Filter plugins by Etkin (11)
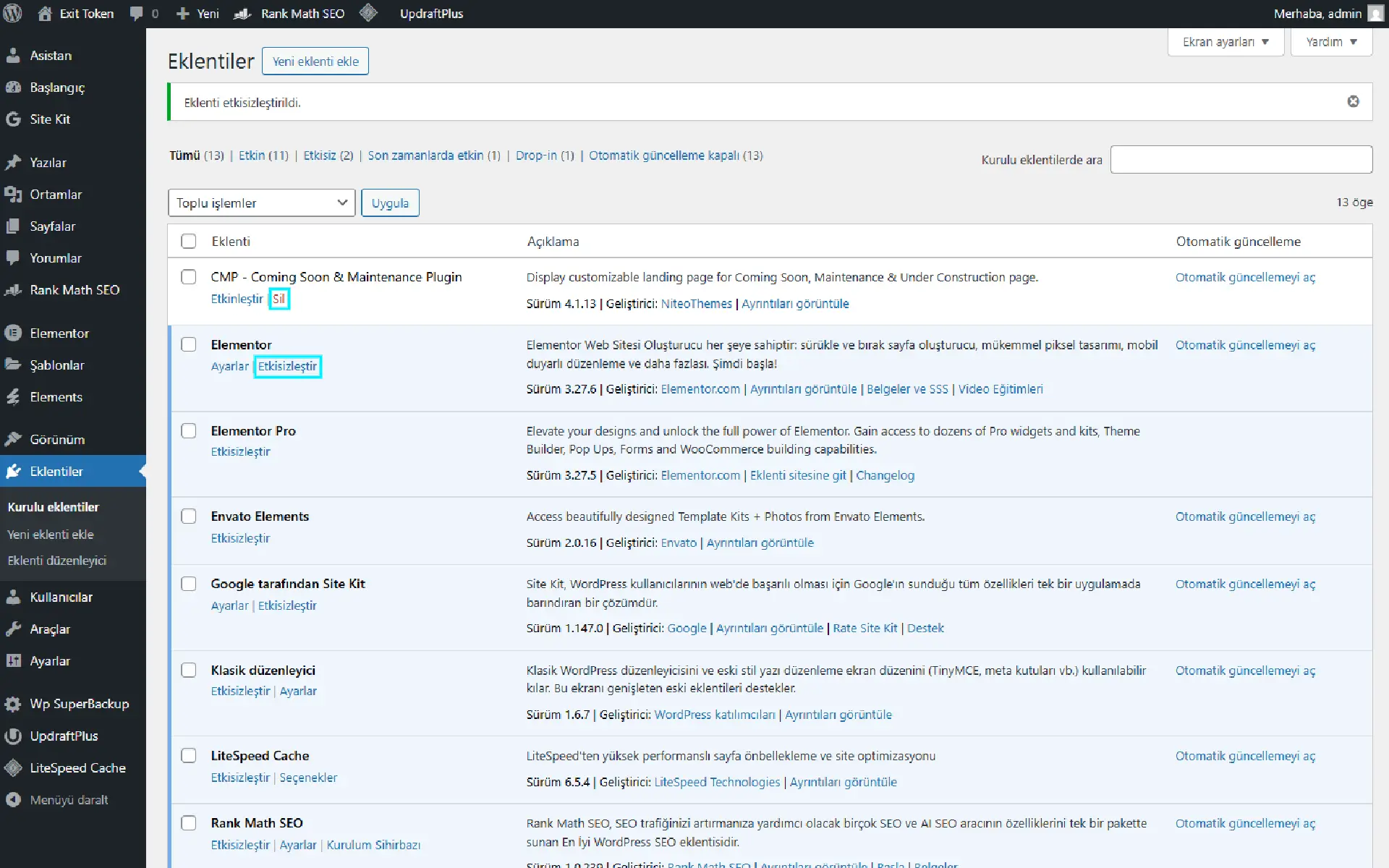Screen dimensions: 1389x868 tap(263, 156)
